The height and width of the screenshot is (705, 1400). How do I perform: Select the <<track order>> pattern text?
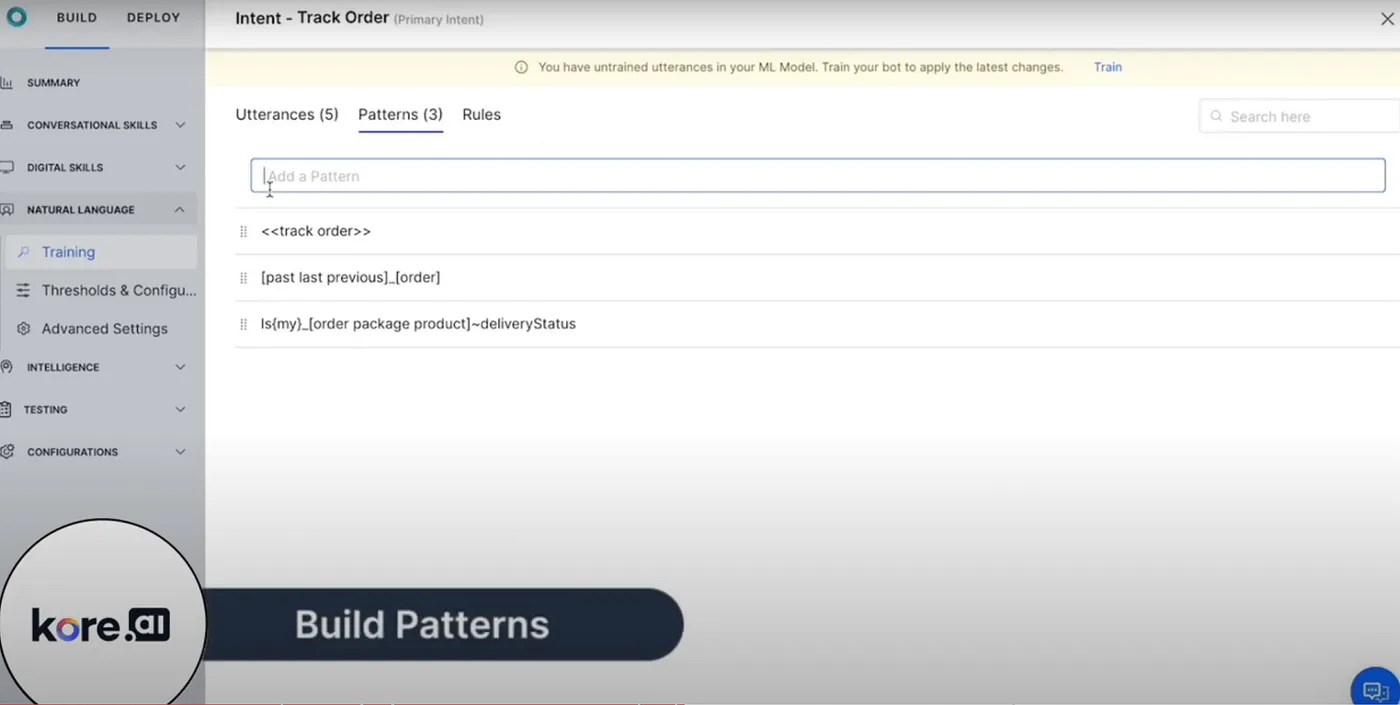pyautogui.click(x=316, y=231)
